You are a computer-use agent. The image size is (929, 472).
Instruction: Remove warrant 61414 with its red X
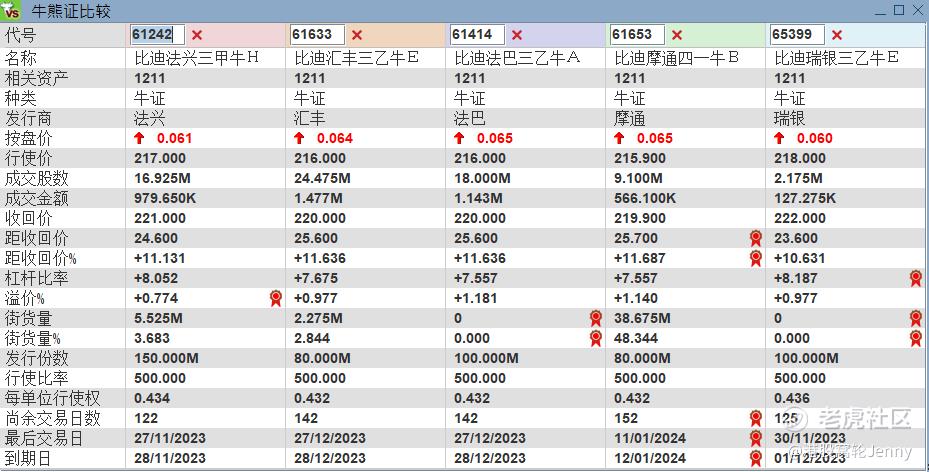[517, 35]
